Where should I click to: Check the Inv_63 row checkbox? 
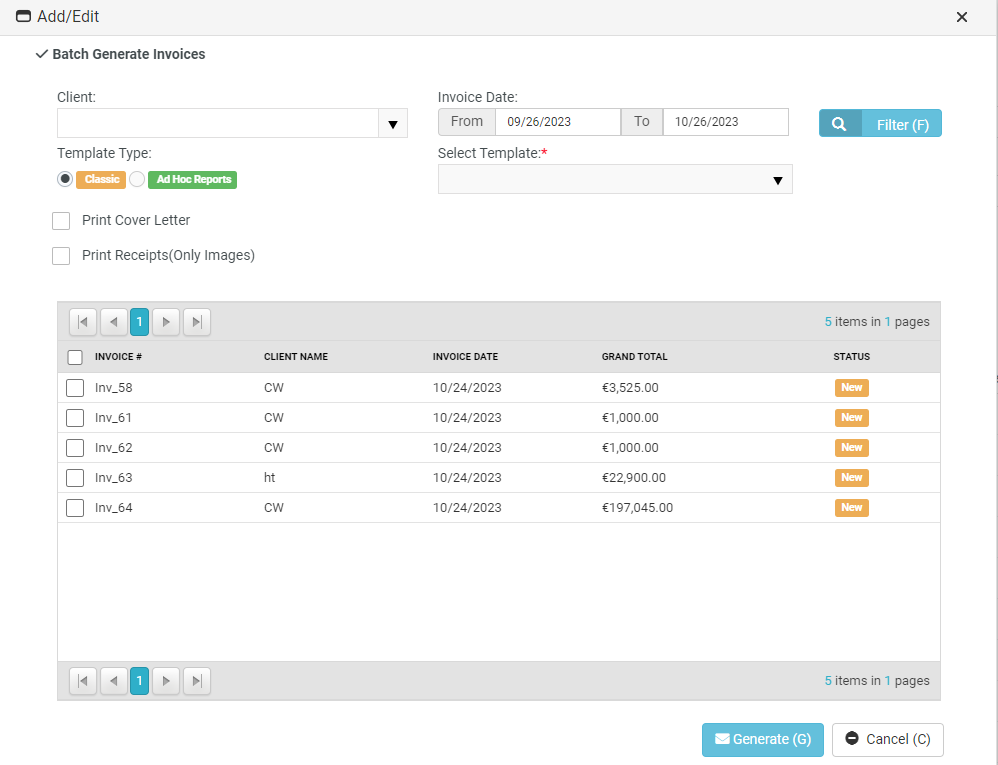click(74, 477)
